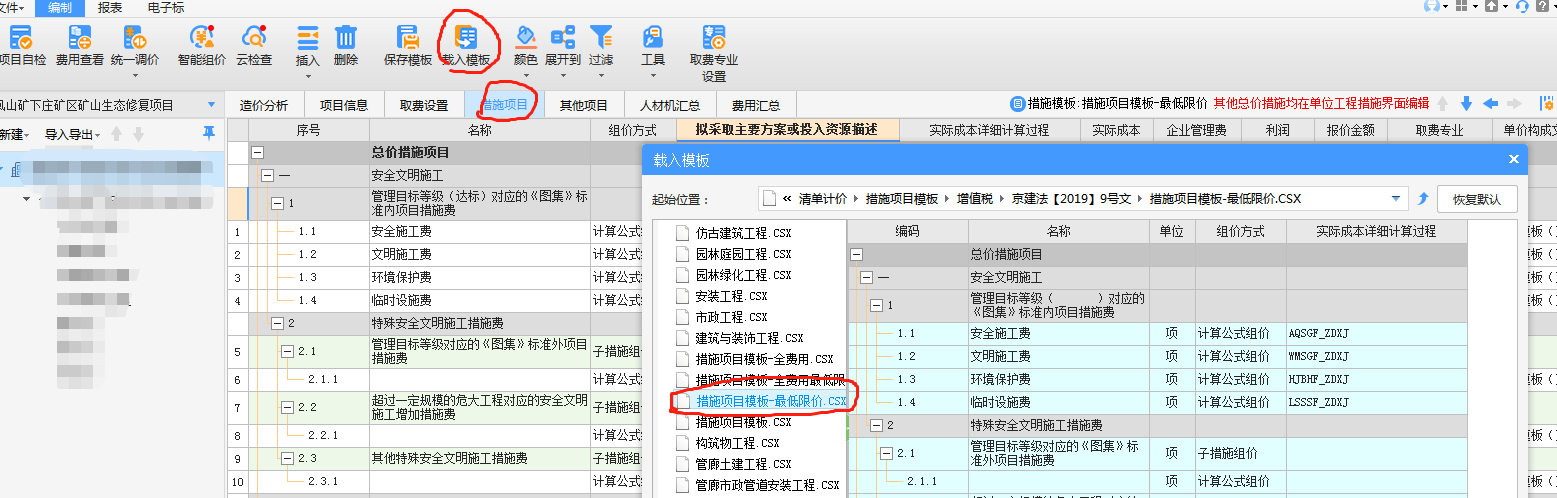The image size is (1557, 498).
Task: Click the 过滤 filter funnel icon
Action: [601, 38]
